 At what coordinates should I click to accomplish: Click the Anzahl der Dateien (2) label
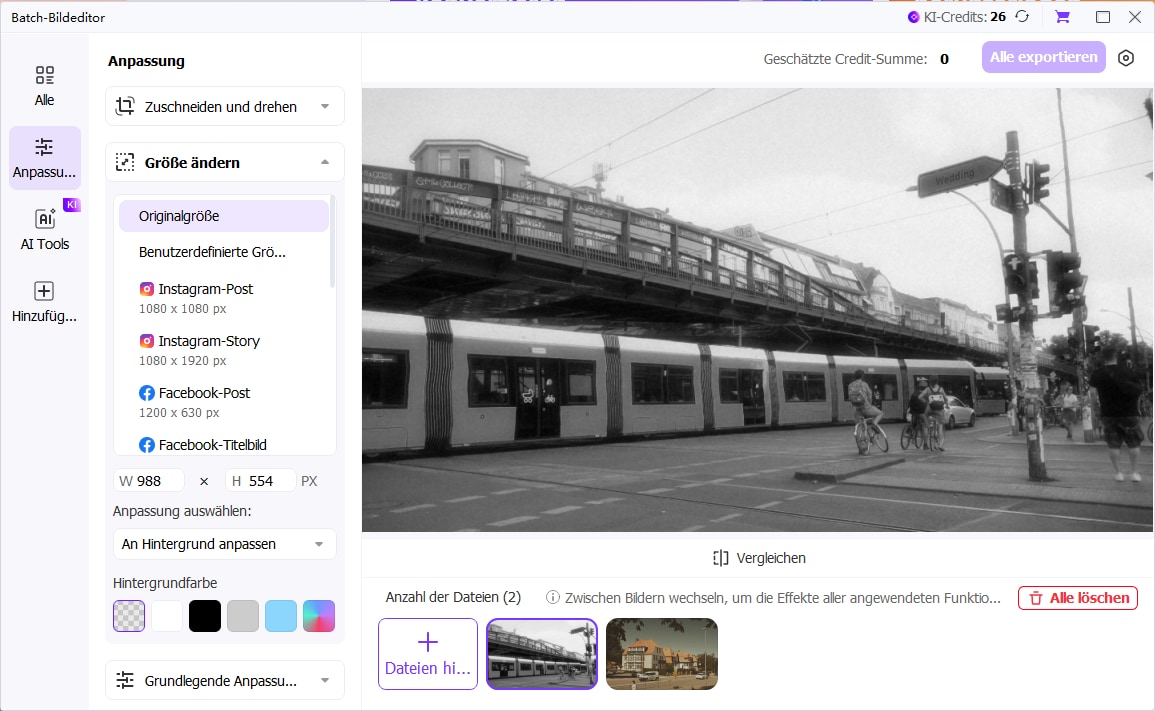coord(453,598)
